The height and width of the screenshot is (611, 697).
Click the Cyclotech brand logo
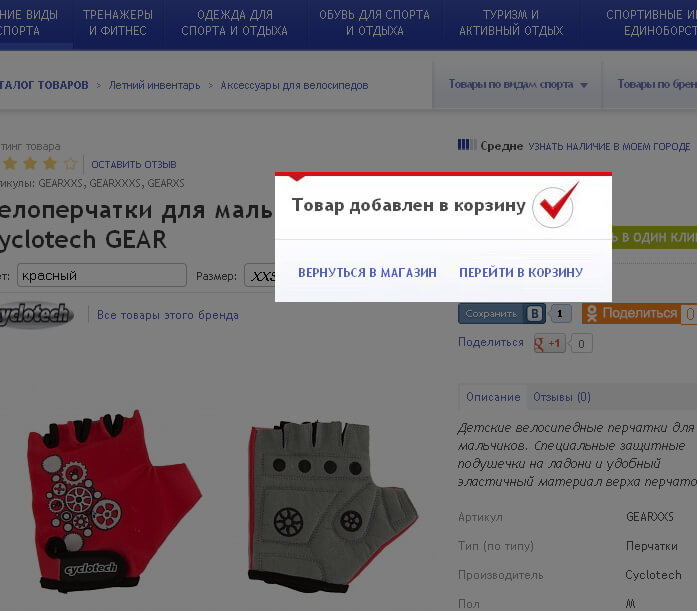coord(35,315)
